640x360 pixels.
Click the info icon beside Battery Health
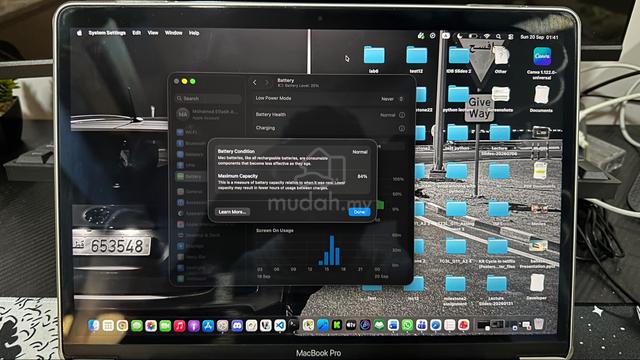[402, 115]
